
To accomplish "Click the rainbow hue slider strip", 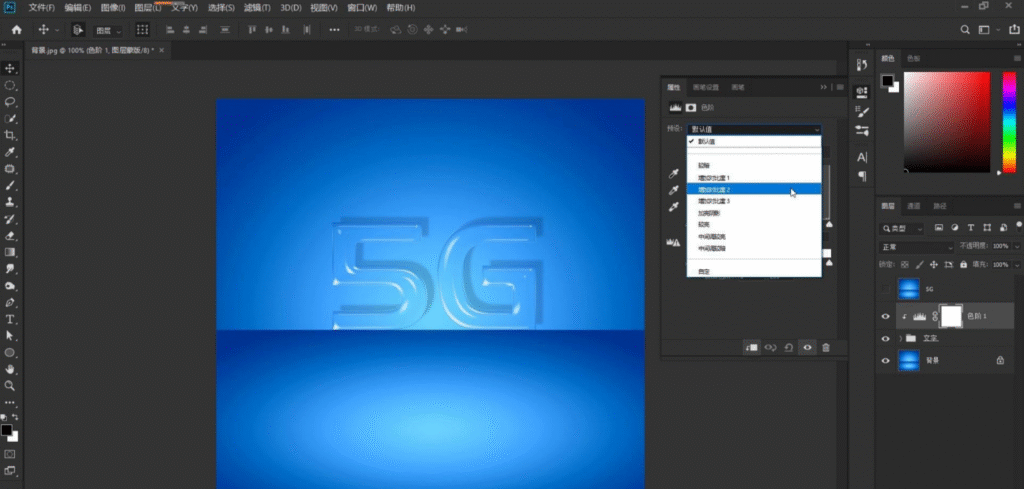I will 1009,122.
